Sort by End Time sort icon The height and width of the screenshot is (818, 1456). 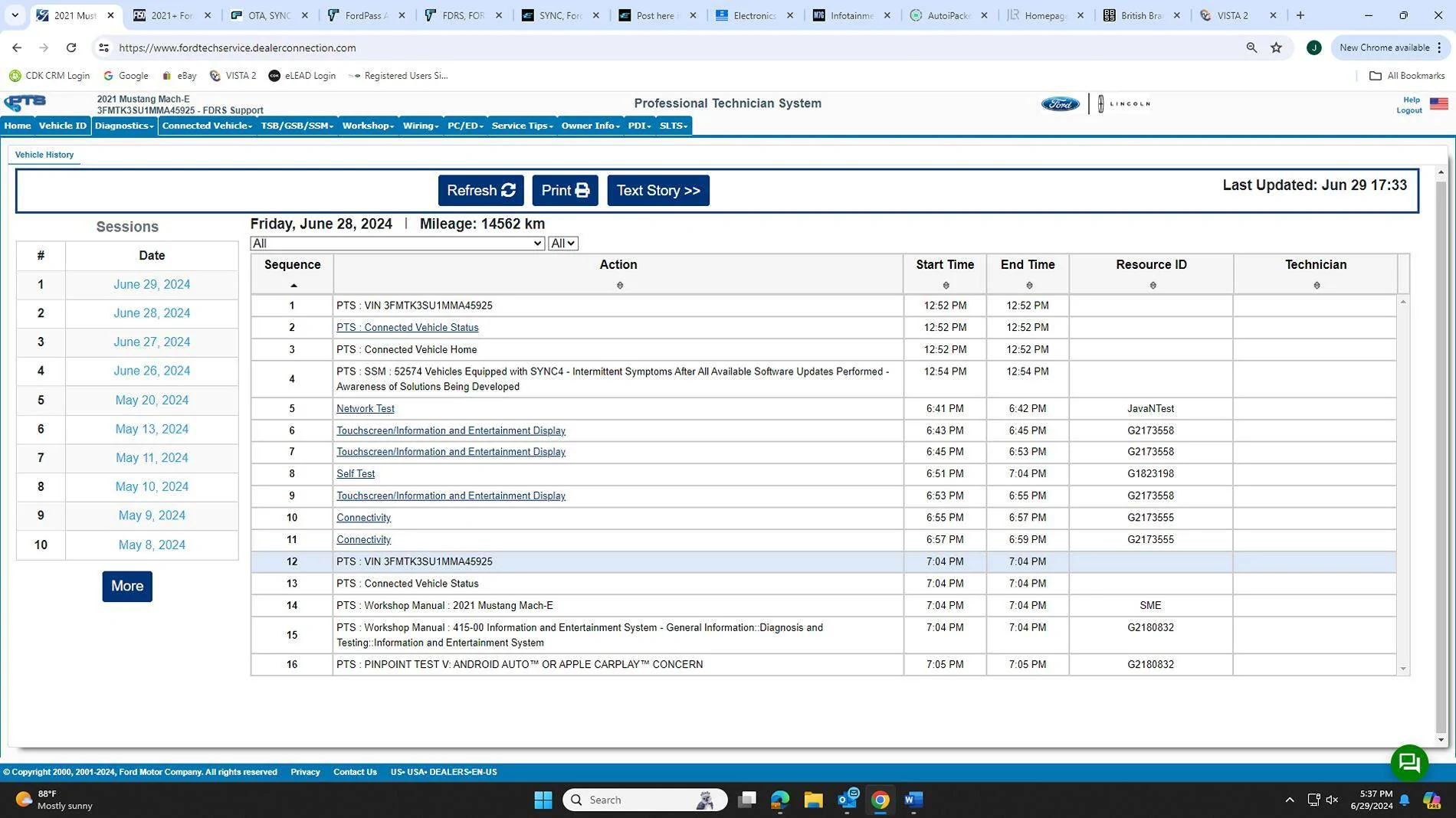tap(1028, 286)
